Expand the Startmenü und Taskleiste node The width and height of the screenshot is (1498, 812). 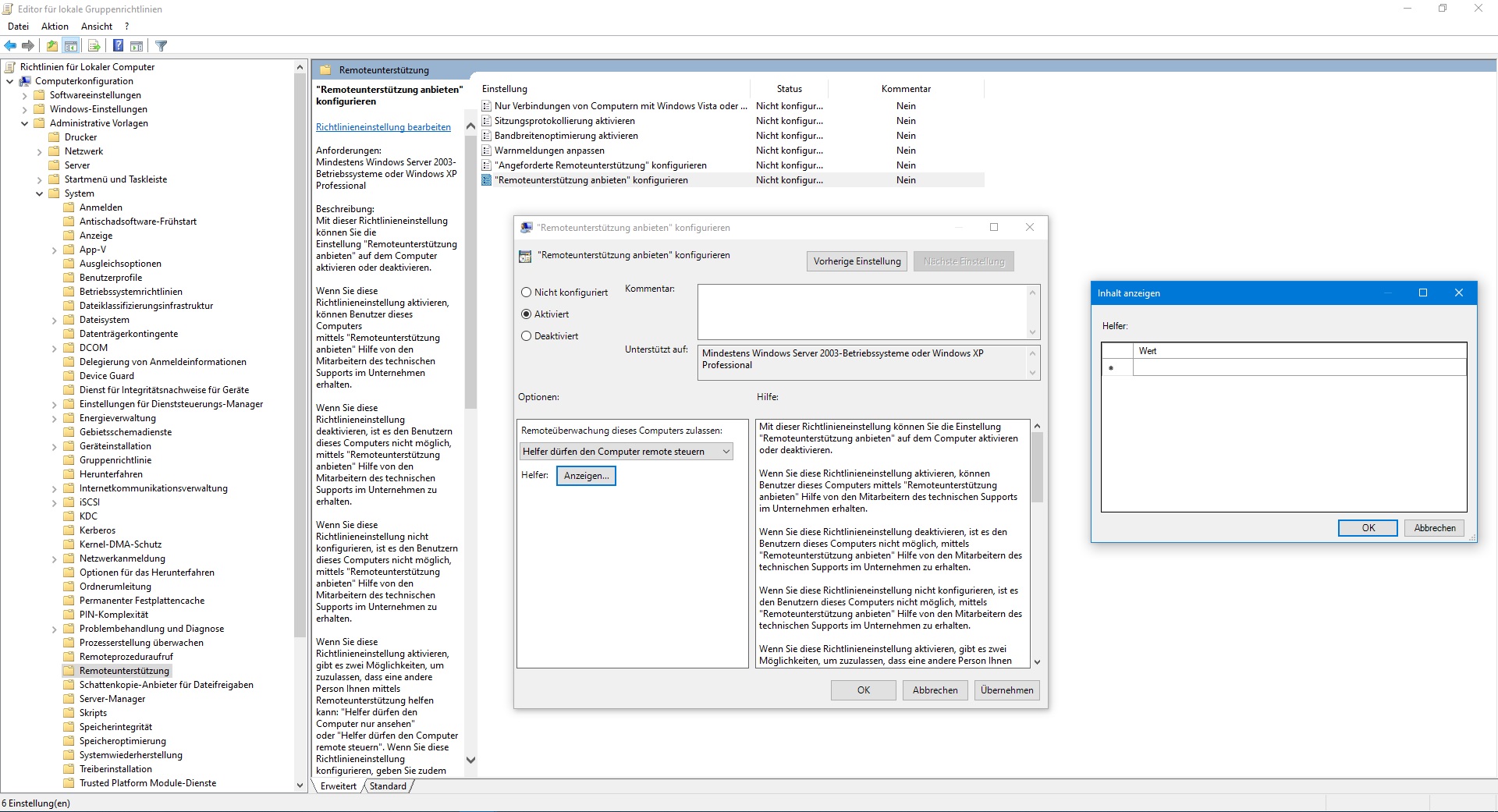(39, 179)
